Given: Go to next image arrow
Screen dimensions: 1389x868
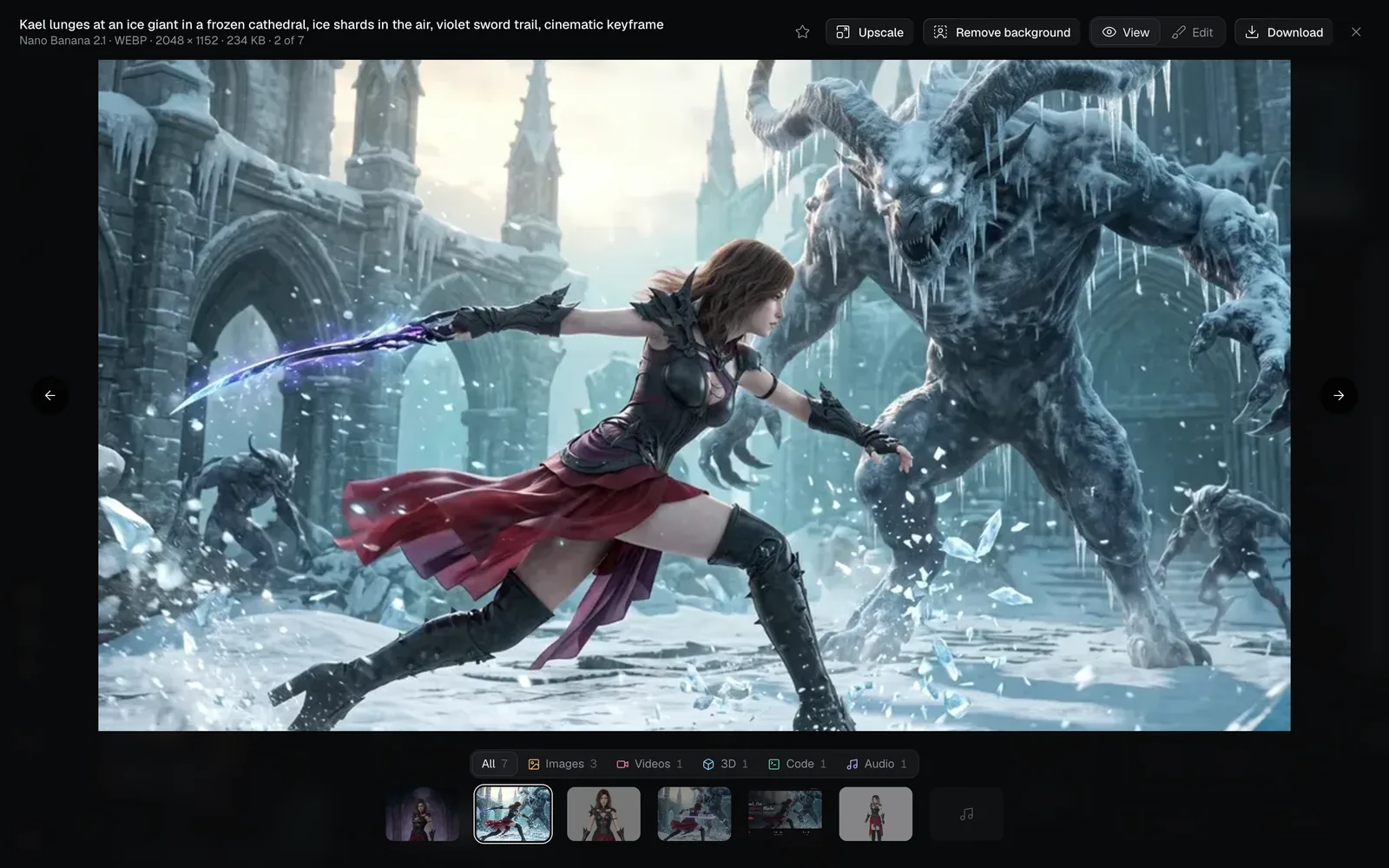Looking at the screenshot, I should pyautogui.click(x=1339, y=395).
